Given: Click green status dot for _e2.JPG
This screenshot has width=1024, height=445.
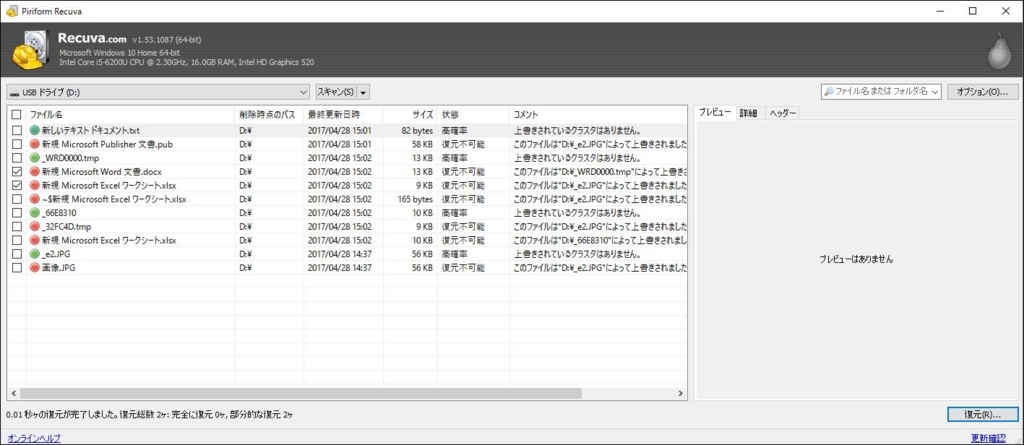Looking at the screenshot, I should (x=35, y=254).
